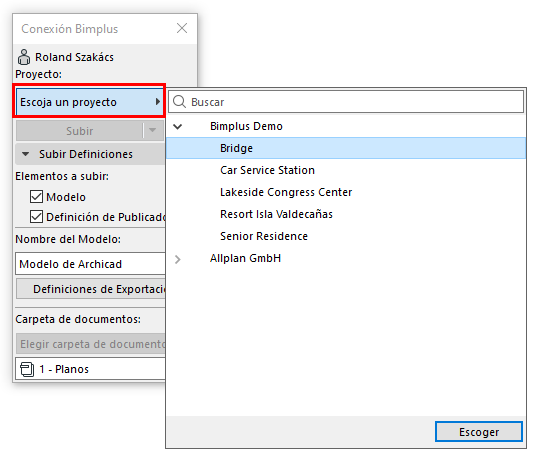This screenshot has height=464, width=547.
Task: Open Definiciones de Exportación settings
Action: [x=91, y=289]
